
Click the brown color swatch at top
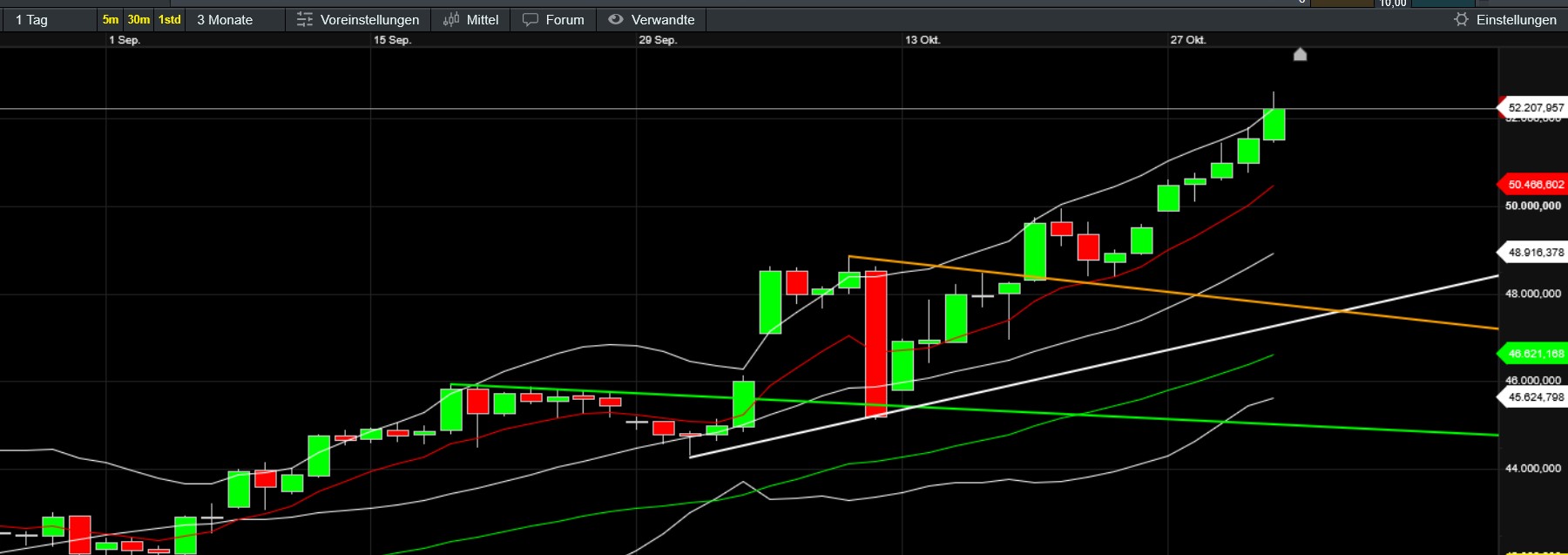(1342, 3)
